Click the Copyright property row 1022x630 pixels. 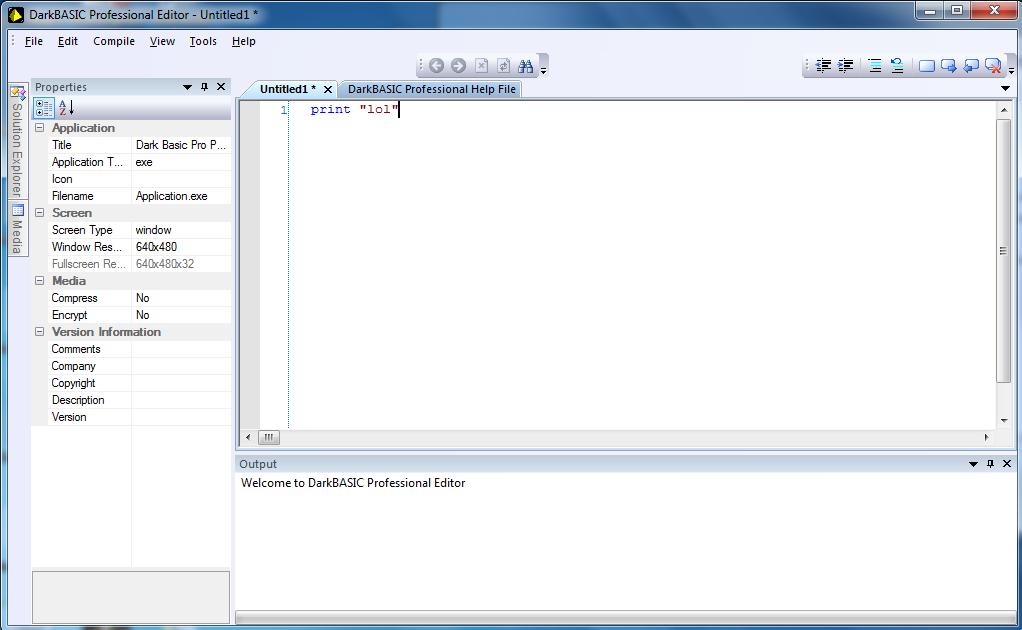(139, 383)
